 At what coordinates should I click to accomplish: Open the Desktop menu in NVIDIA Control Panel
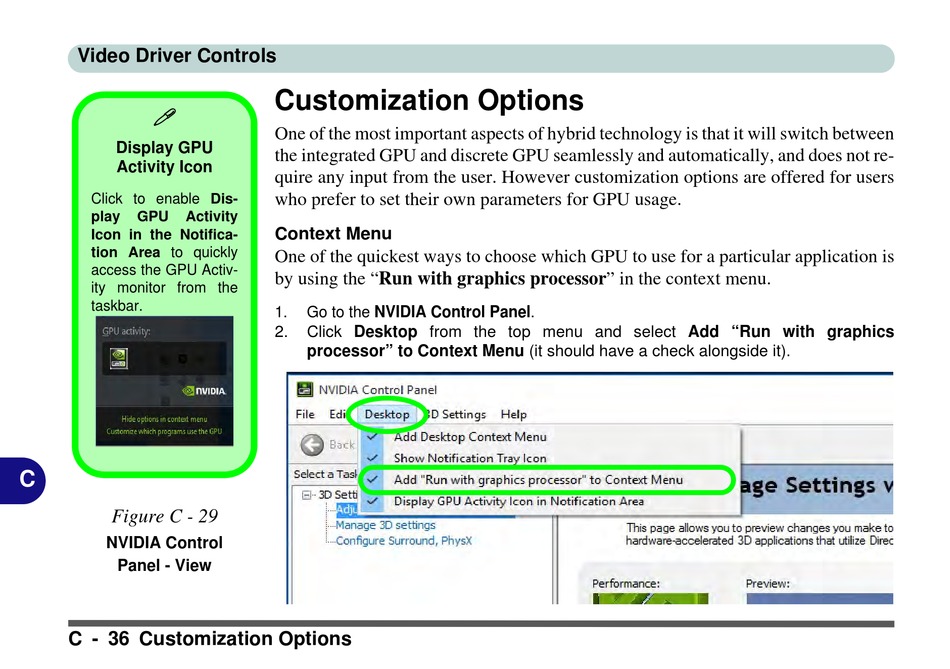pos(387,414)
